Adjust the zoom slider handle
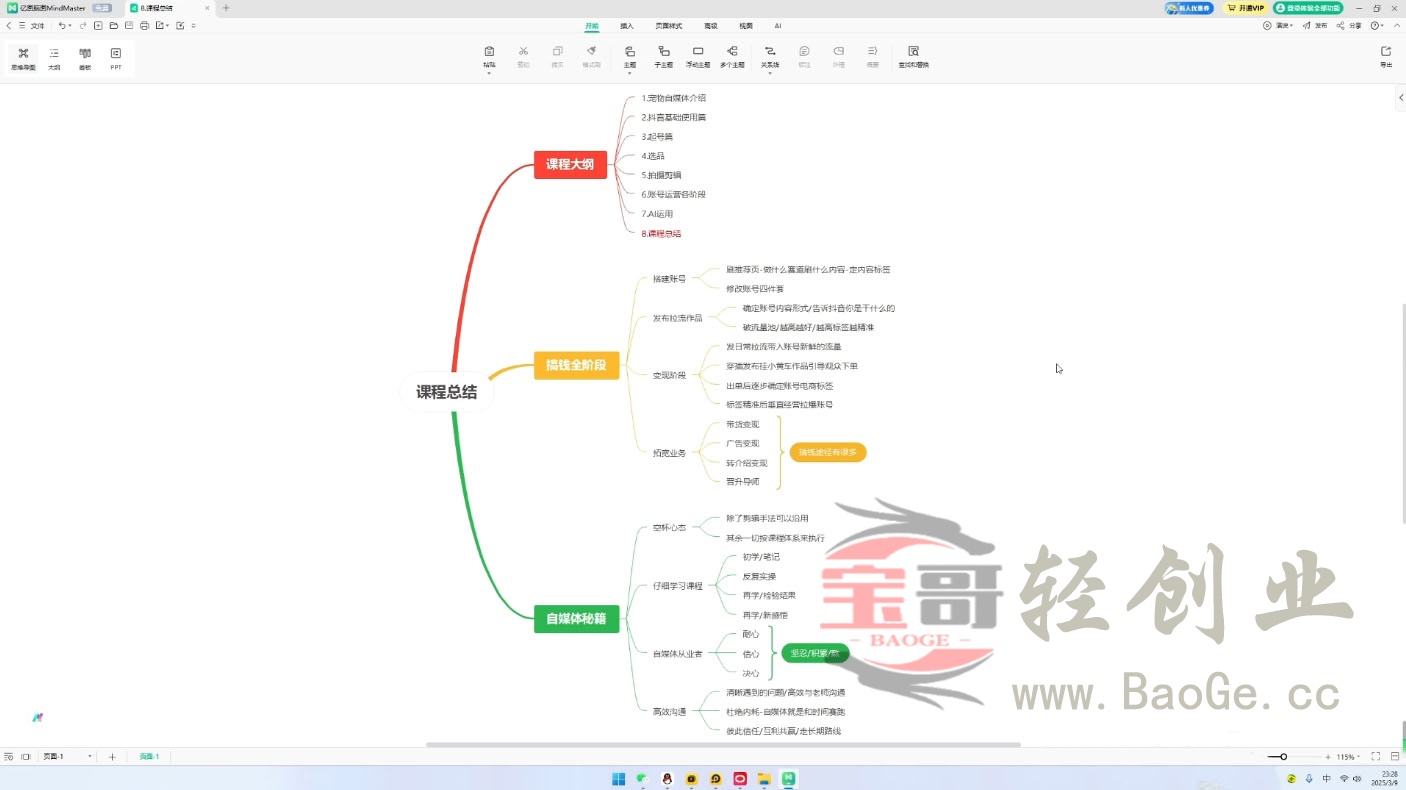Screen dimensions: 1406x790 tap(1283, 757)
